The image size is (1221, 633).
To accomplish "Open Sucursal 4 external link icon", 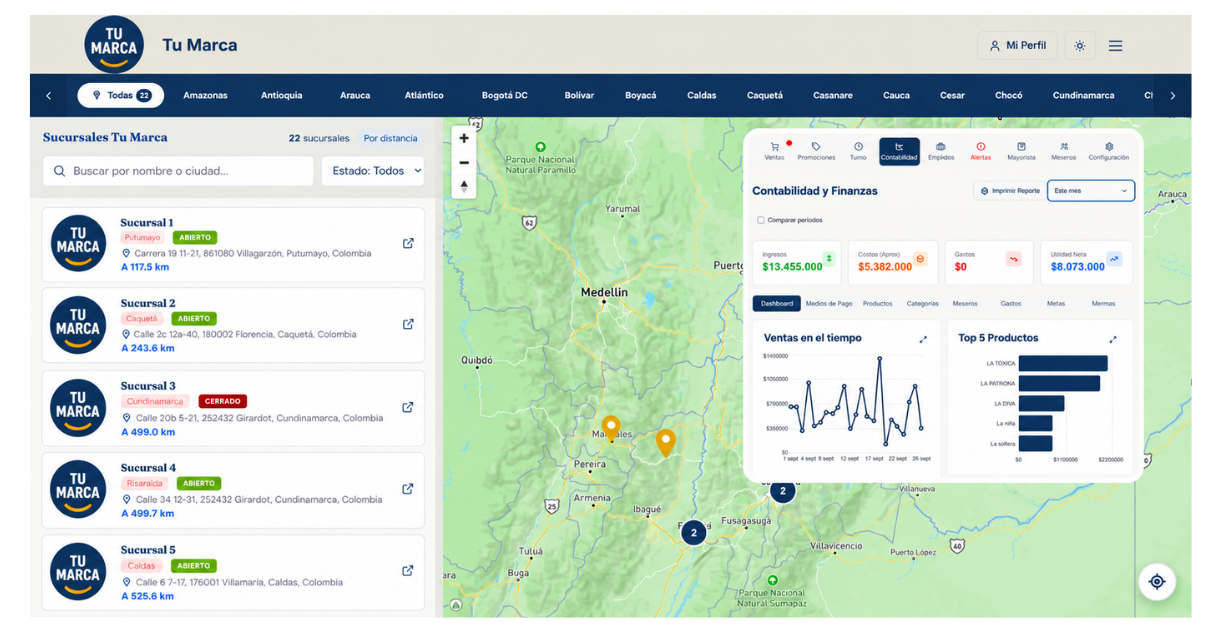I will point(408,489).
